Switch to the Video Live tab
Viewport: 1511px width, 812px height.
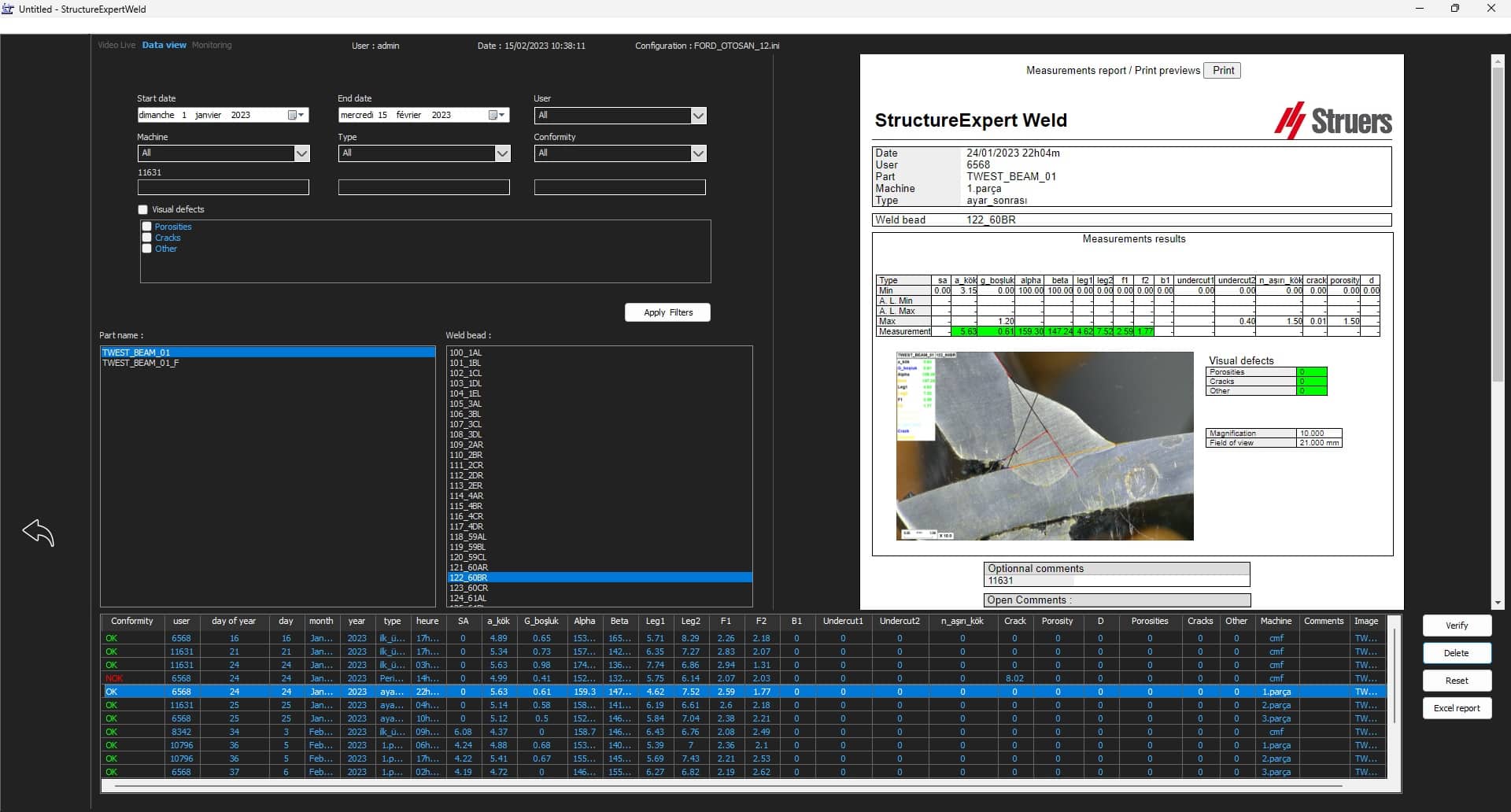116,45
